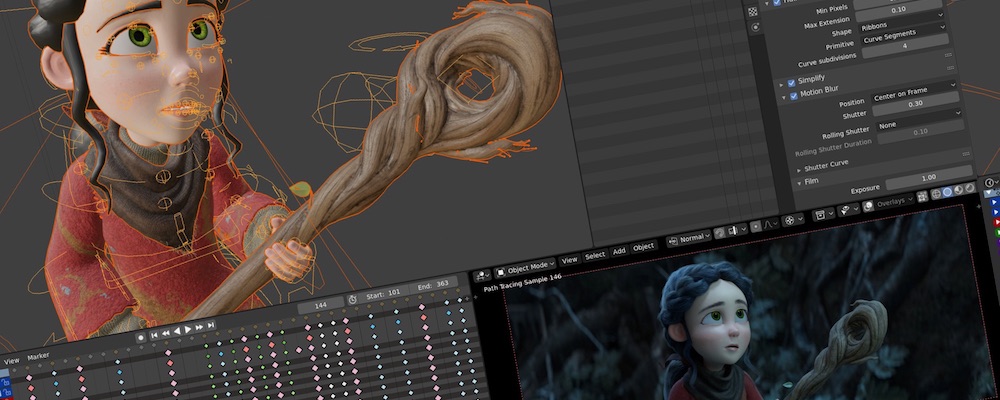Toggle the snapping magnet icon

[719, 232]
